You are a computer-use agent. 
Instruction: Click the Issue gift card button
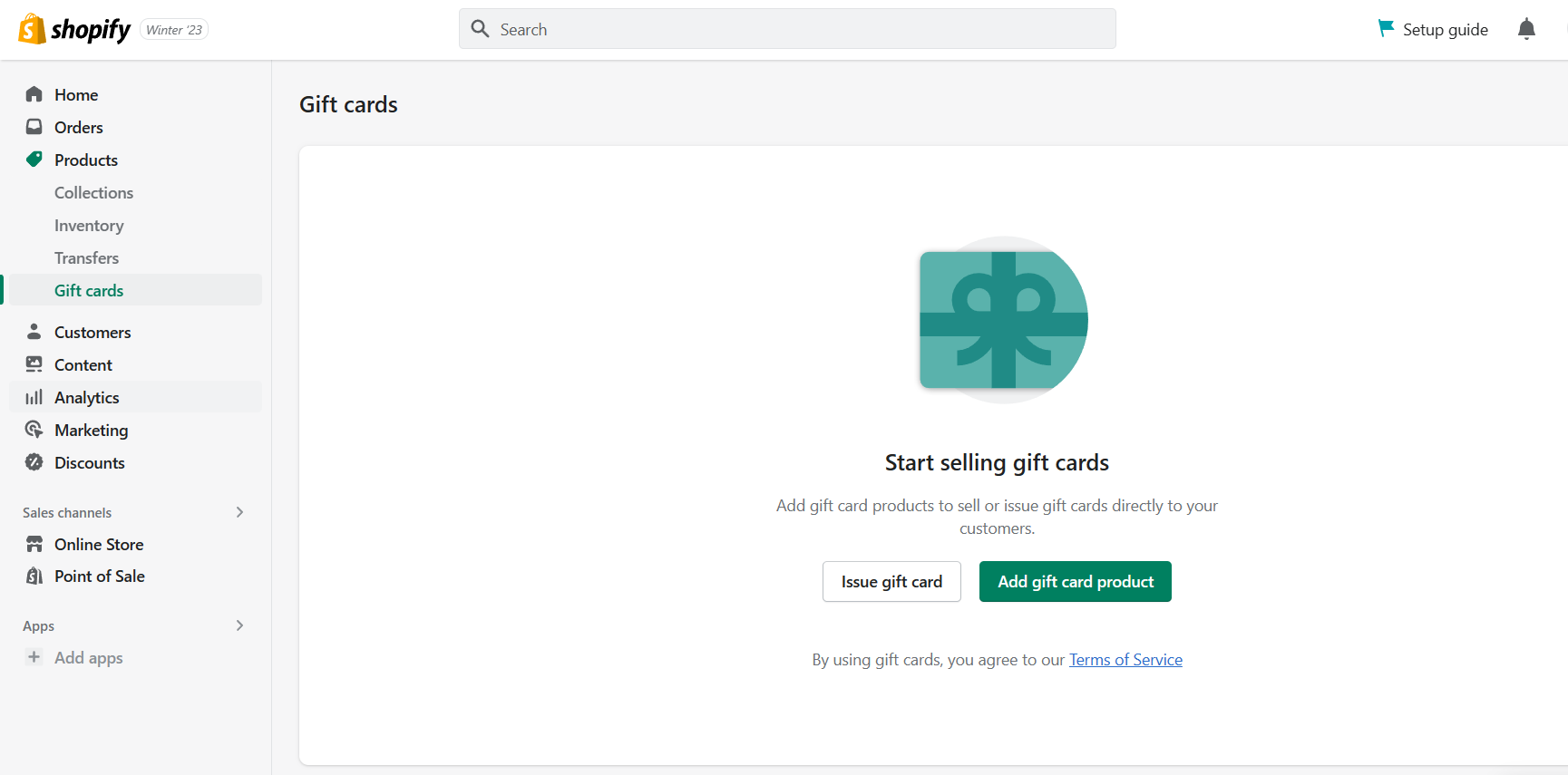[x=891, y=581]
